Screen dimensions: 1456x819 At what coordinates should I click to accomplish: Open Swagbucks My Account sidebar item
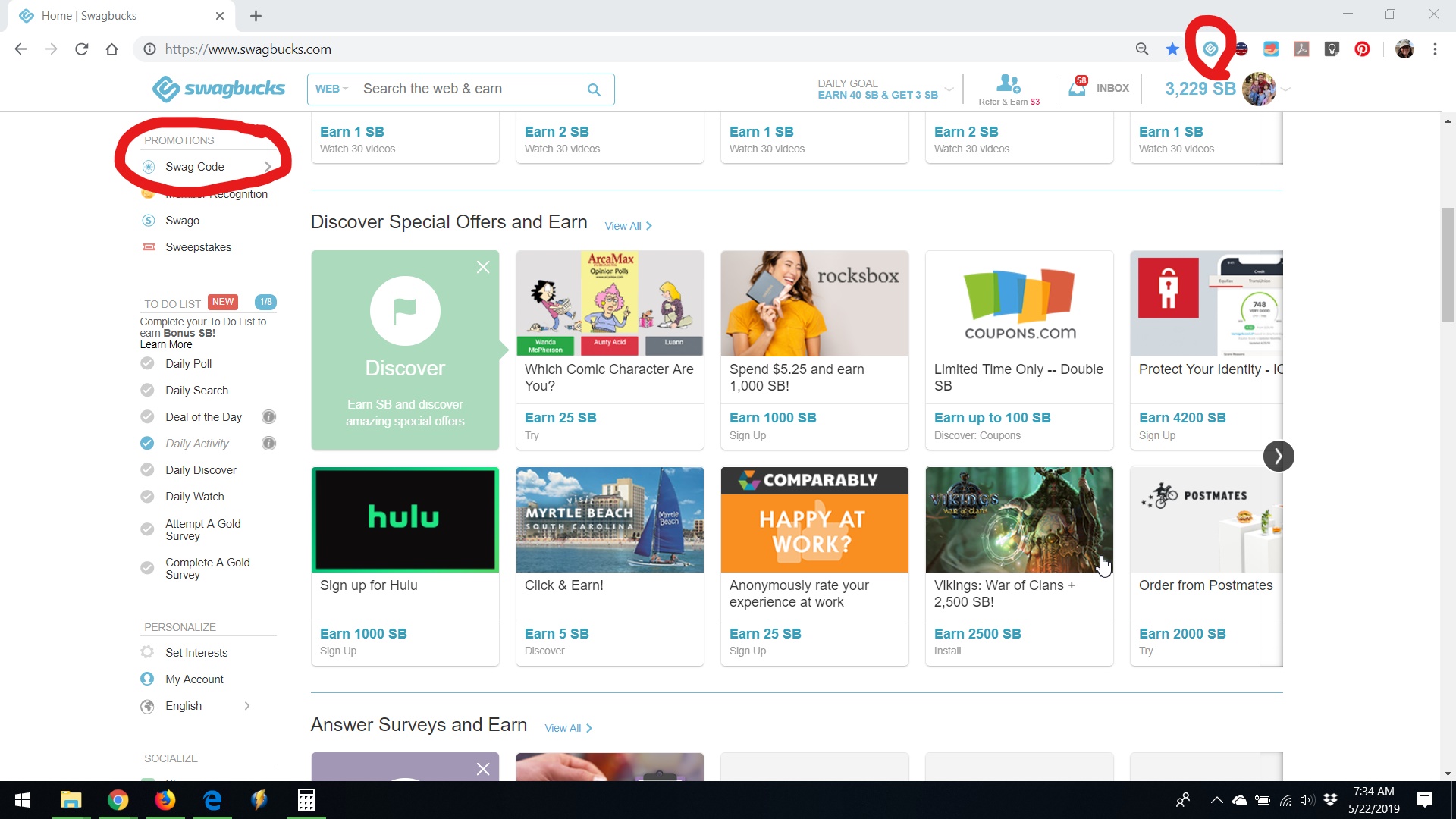194,679
